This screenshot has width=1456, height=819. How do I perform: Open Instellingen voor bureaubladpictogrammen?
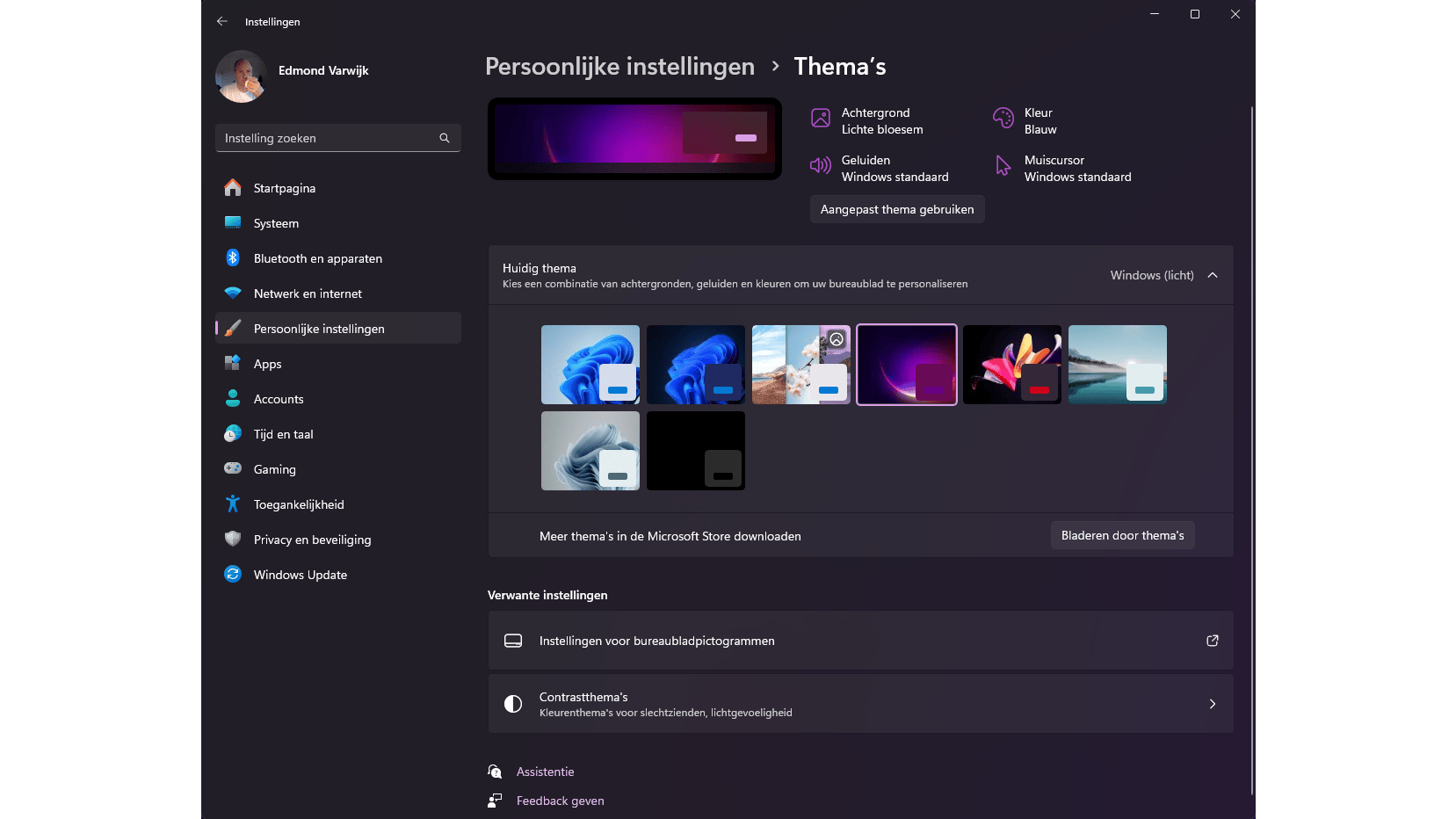pyautogui.click(x=861, y=641)
